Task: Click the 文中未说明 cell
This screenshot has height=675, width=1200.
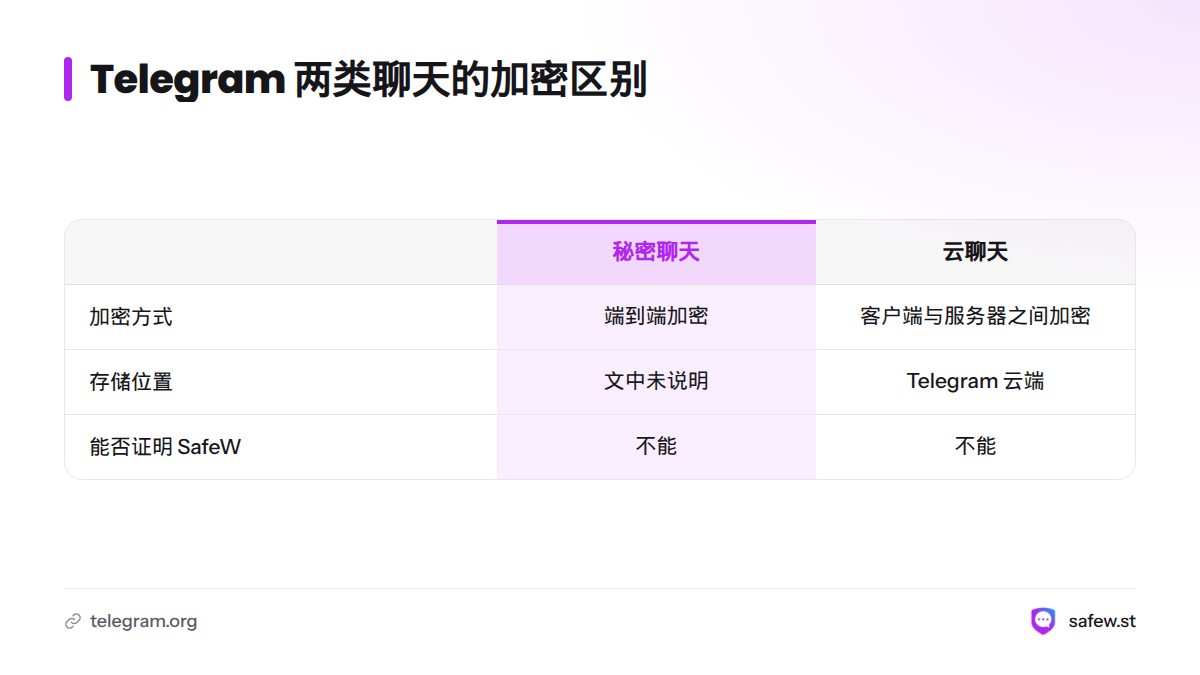Action: (656, 382)
